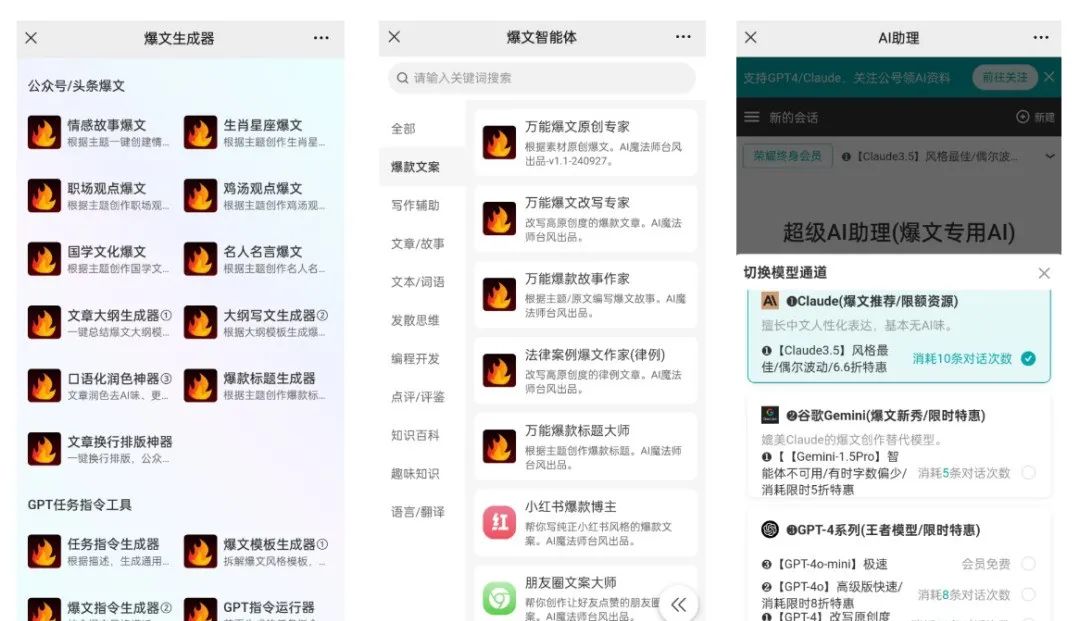Viewport: 1080px width, 621px height.
Task: Close the 切换模型通道 panel
Action: click(1043, 273)
